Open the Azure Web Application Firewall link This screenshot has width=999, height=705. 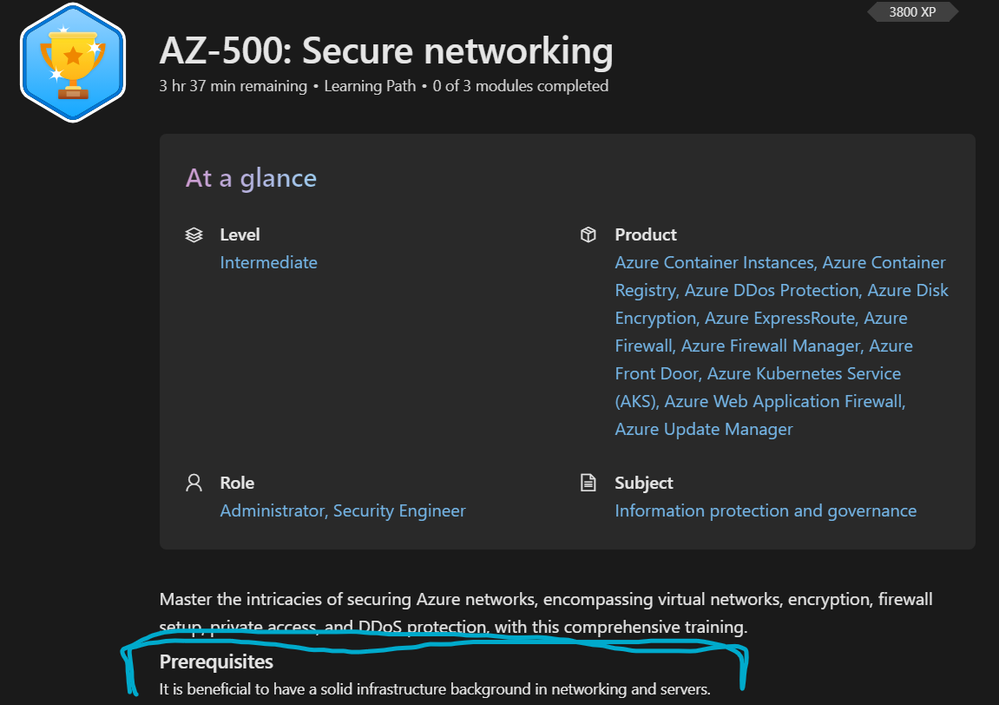tap(784, 402)
